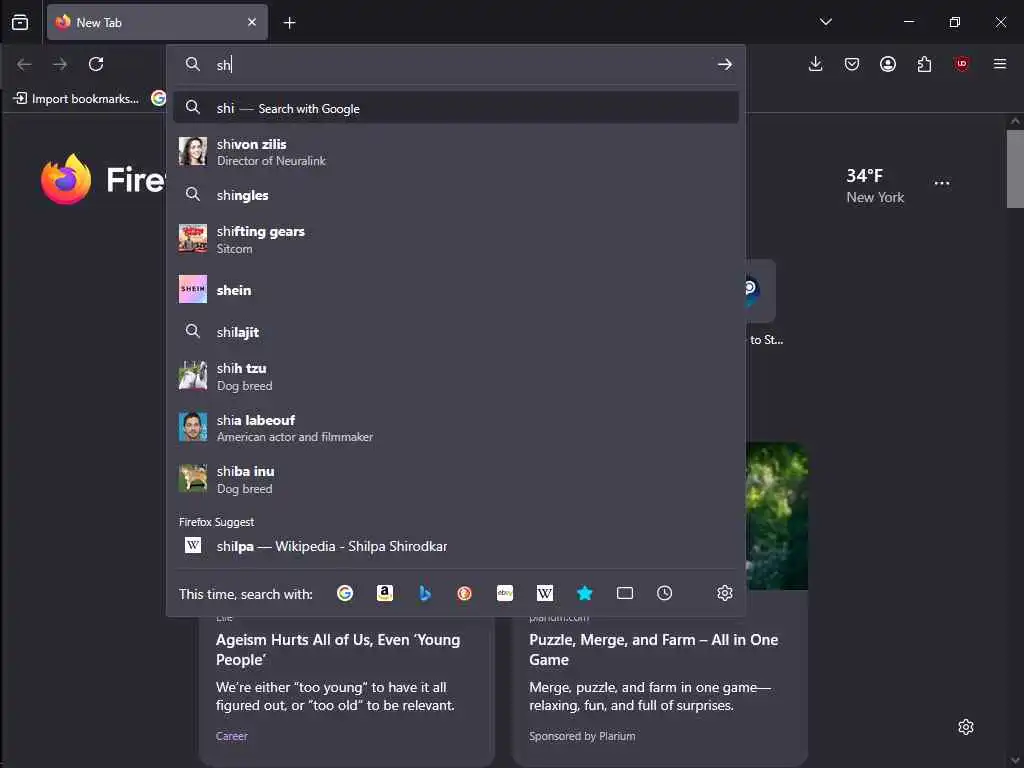Choose the shifting gears suggestion

(456, 239)
